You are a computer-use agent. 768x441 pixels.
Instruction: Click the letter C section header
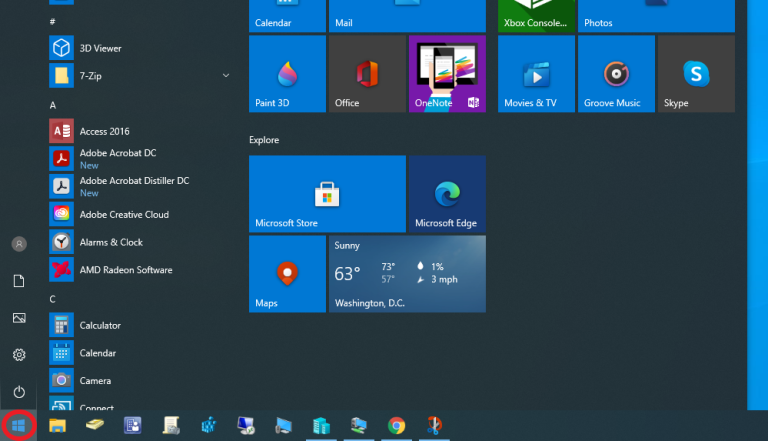[53, 299]
